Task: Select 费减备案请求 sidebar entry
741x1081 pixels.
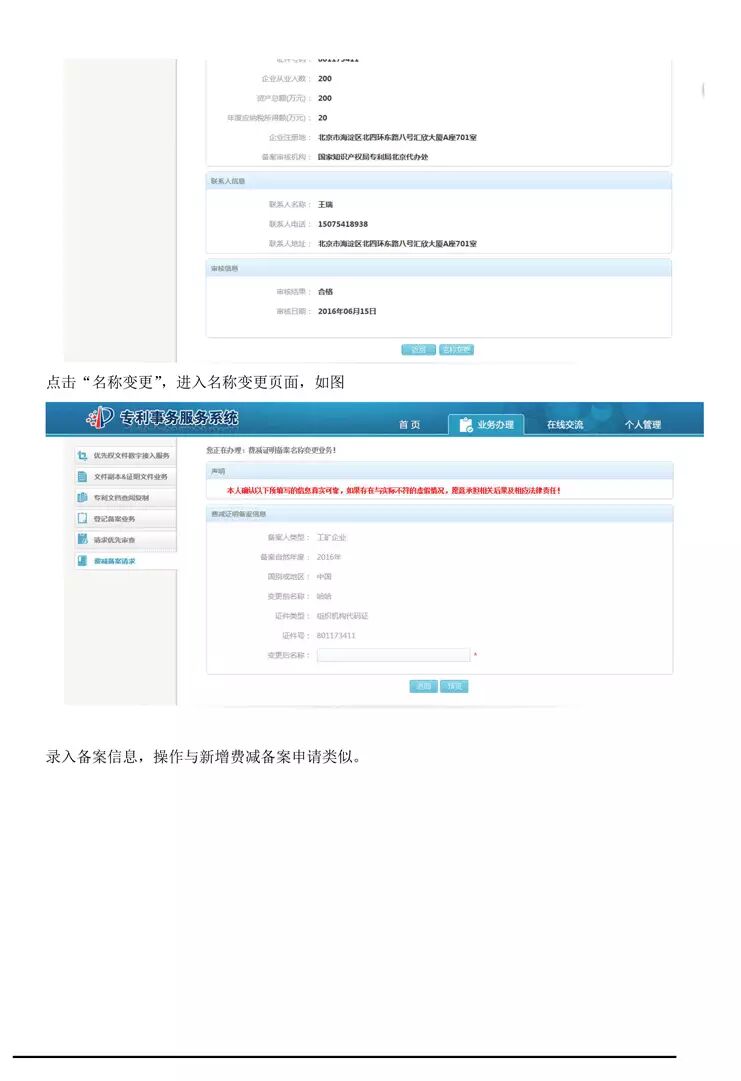Action: pos(125,560)
